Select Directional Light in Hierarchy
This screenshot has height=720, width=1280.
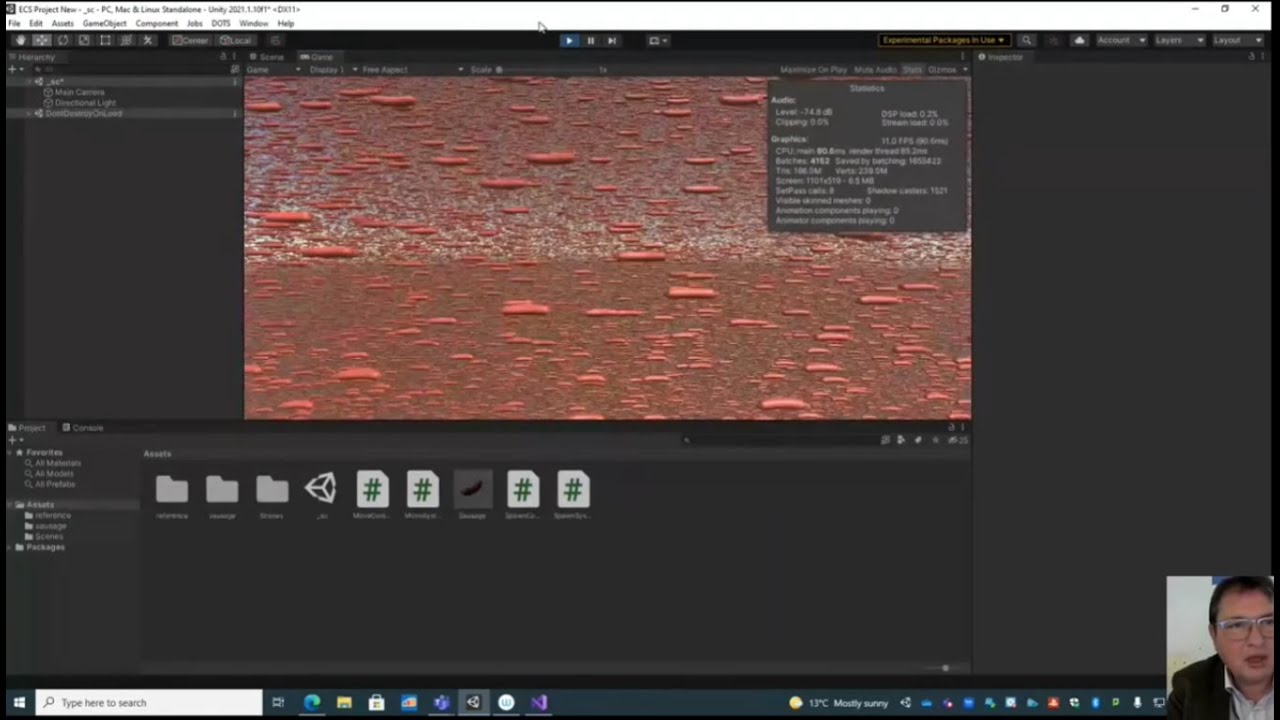[x=85, y=103]
